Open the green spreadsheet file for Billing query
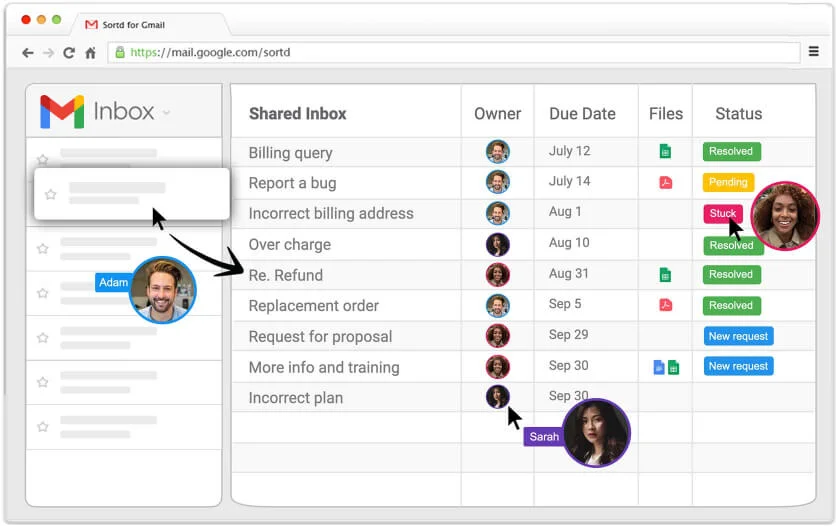The width and height of the screenshot is (836, 526). (665, 152)
